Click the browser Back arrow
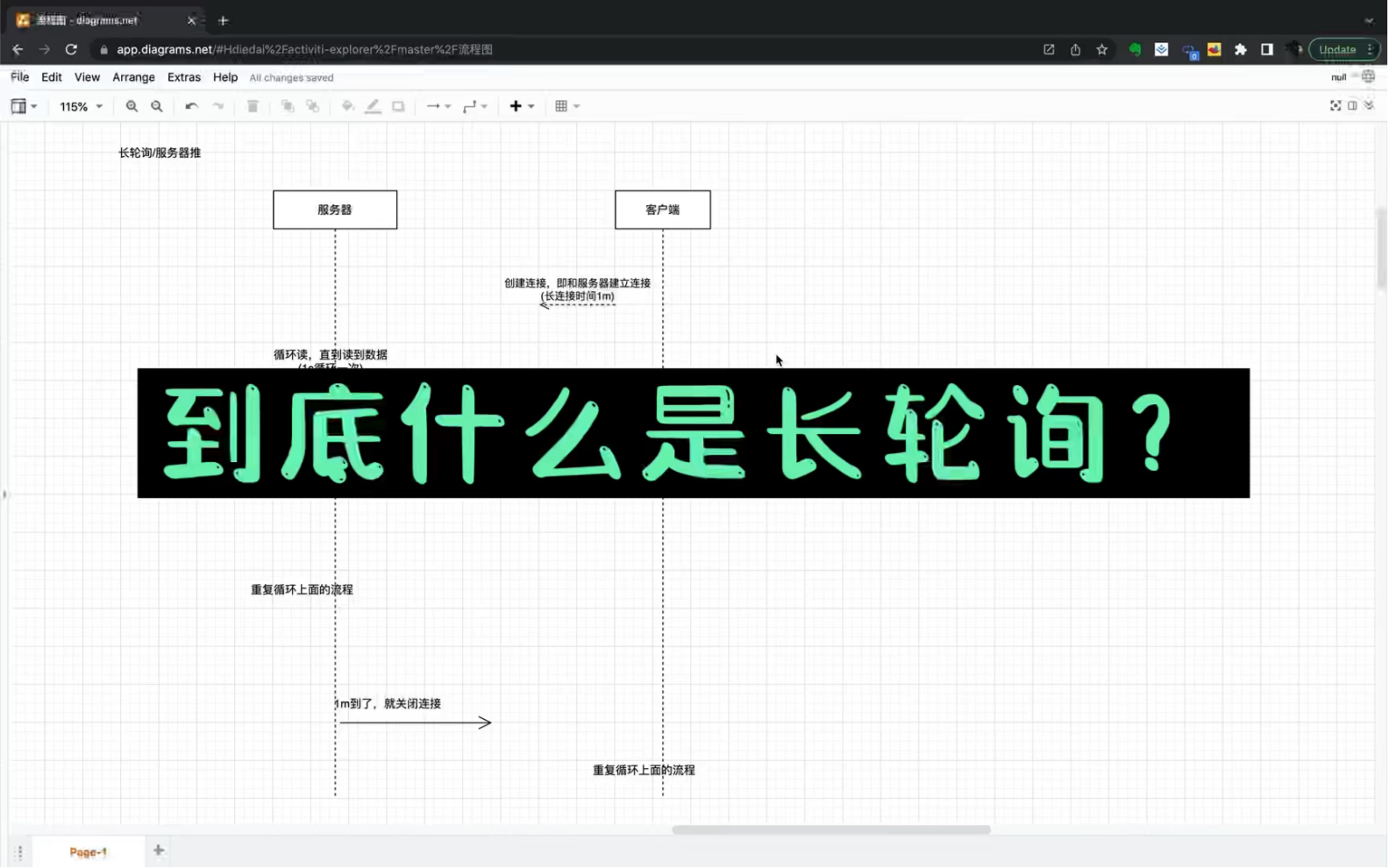This screenshot has height=868, width=1389. (x=18, y=50)
